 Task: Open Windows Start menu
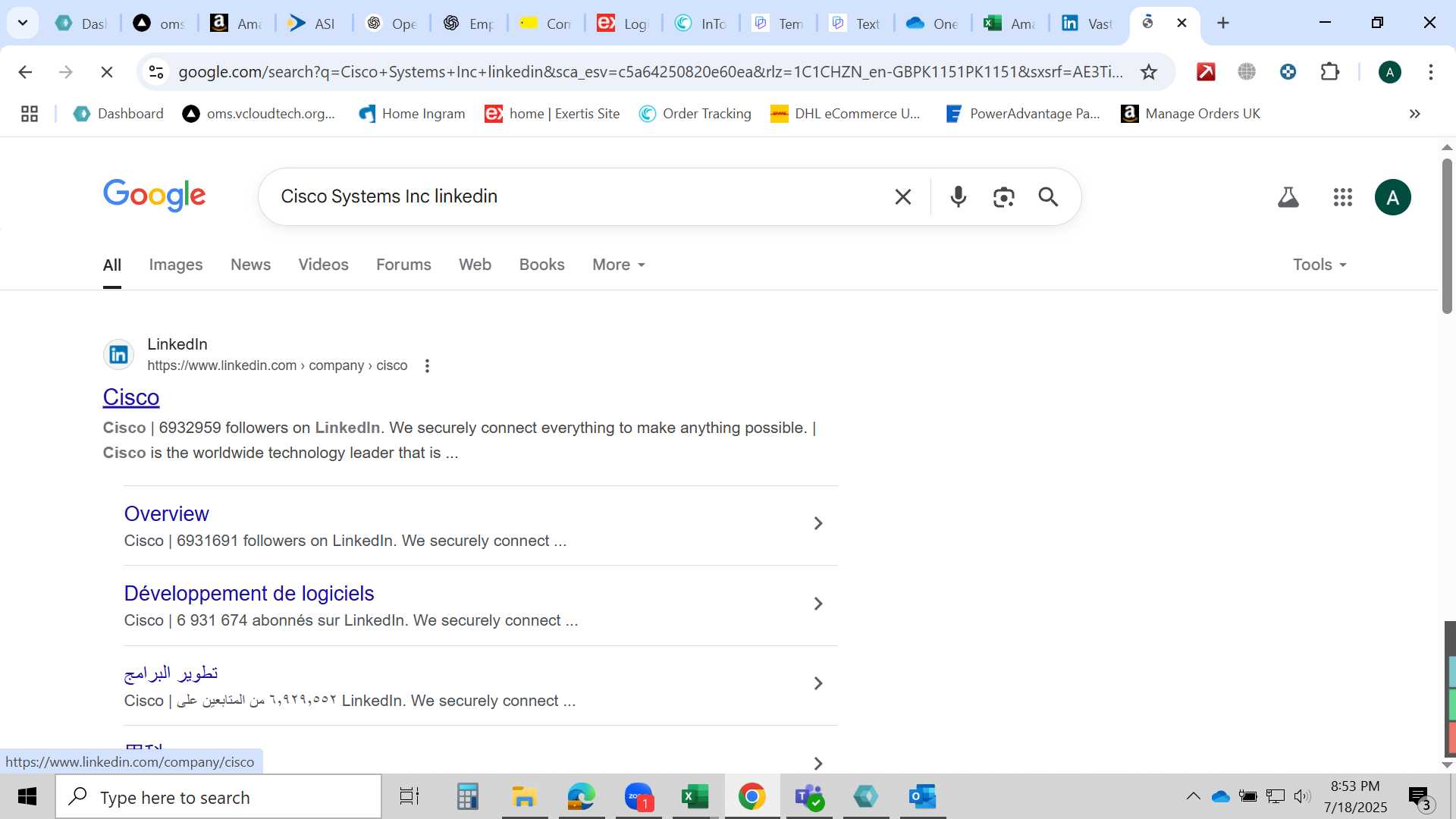pos(27,797)
